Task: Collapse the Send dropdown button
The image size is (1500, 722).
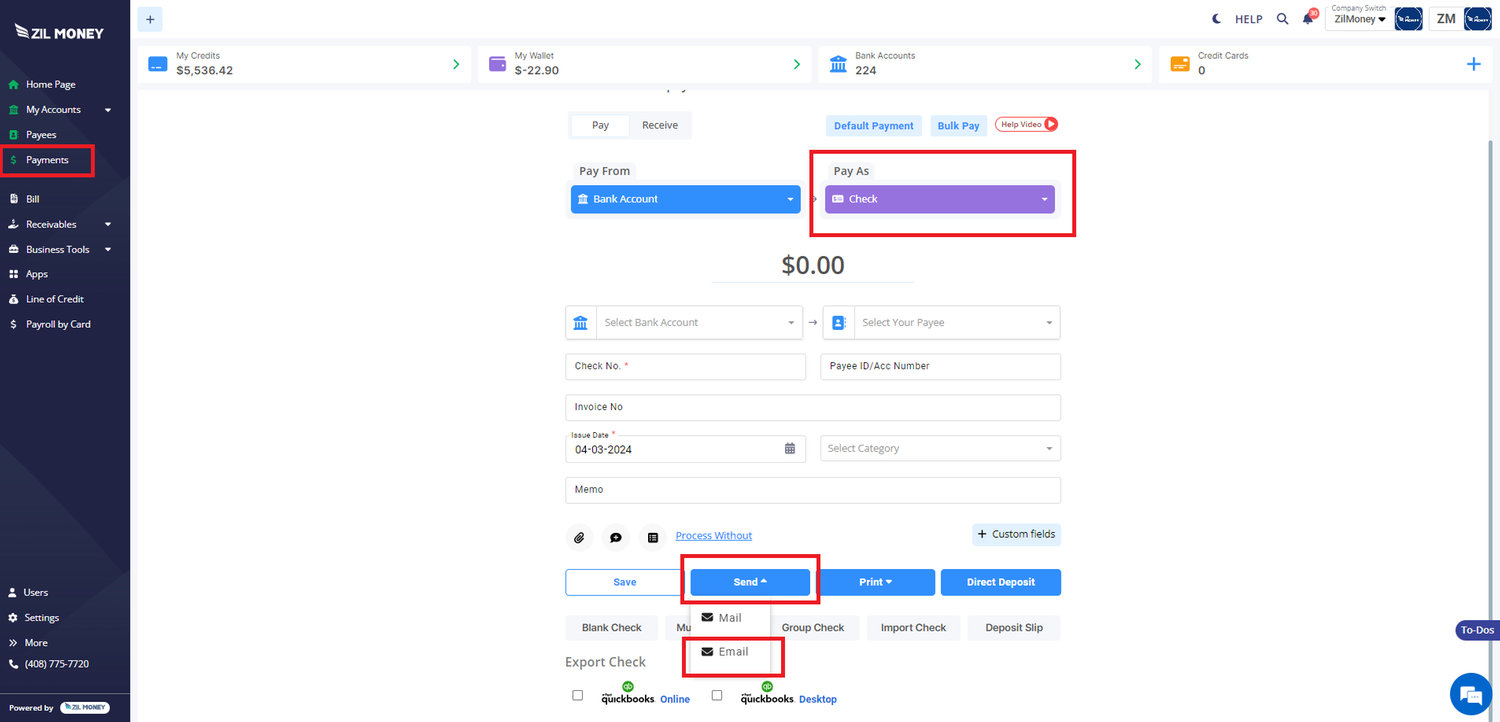Action: [x=750, y=582]
